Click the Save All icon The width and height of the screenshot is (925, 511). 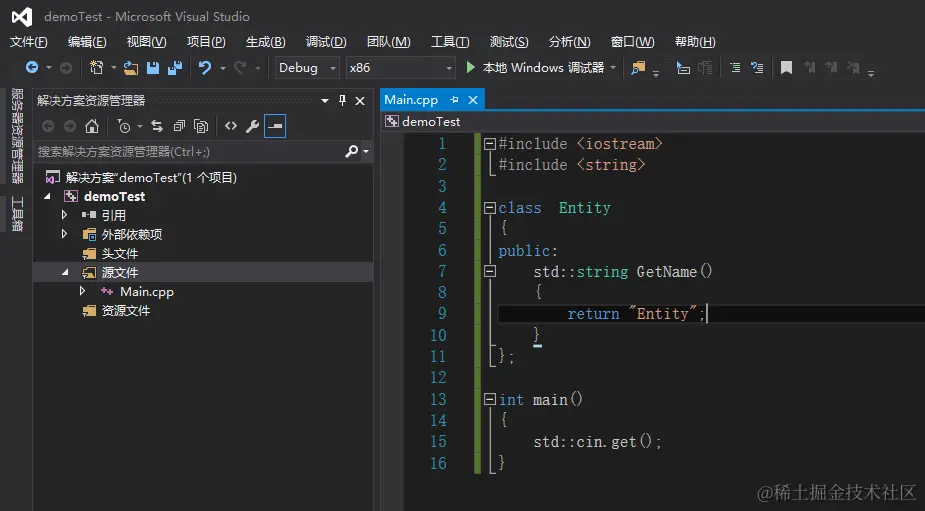[175, 68]
